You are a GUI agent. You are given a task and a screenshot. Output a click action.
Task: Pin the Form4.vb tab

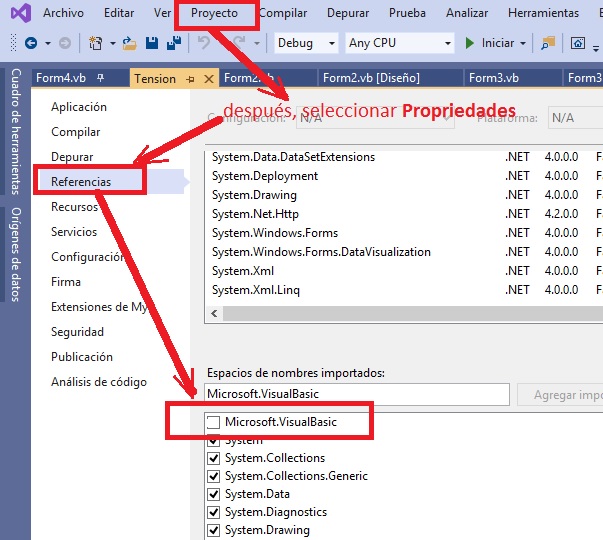pyautogui.click(x=100, y=78)
